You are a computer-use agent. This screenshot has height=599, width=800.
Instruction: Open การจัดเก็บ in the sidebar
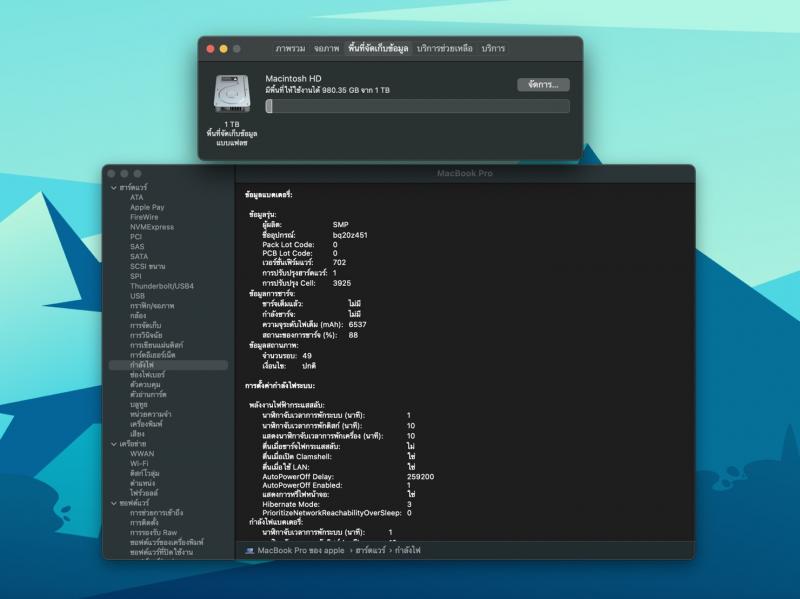coord(145,326)
